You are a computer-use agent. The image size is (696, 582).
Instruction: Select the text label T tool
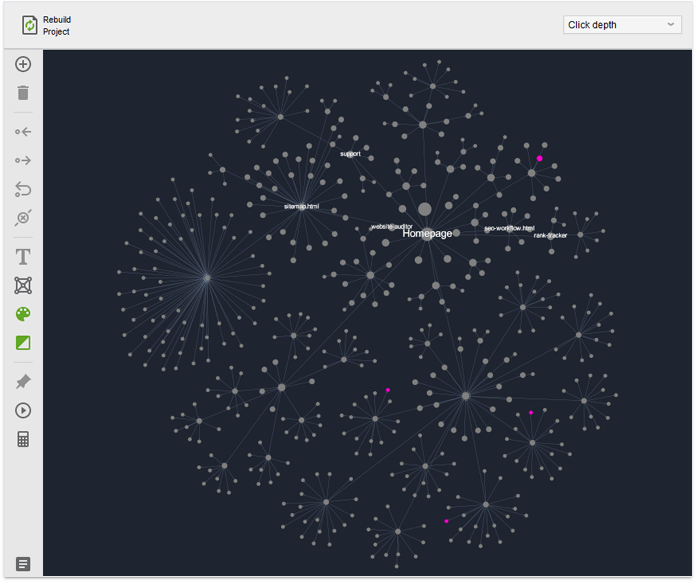tap(23, 257)
